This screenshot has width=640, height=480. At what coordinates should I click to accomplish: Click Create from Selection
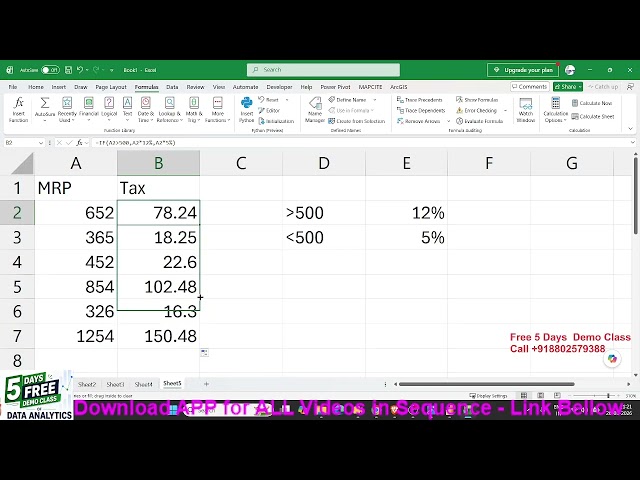pos(357,121)
